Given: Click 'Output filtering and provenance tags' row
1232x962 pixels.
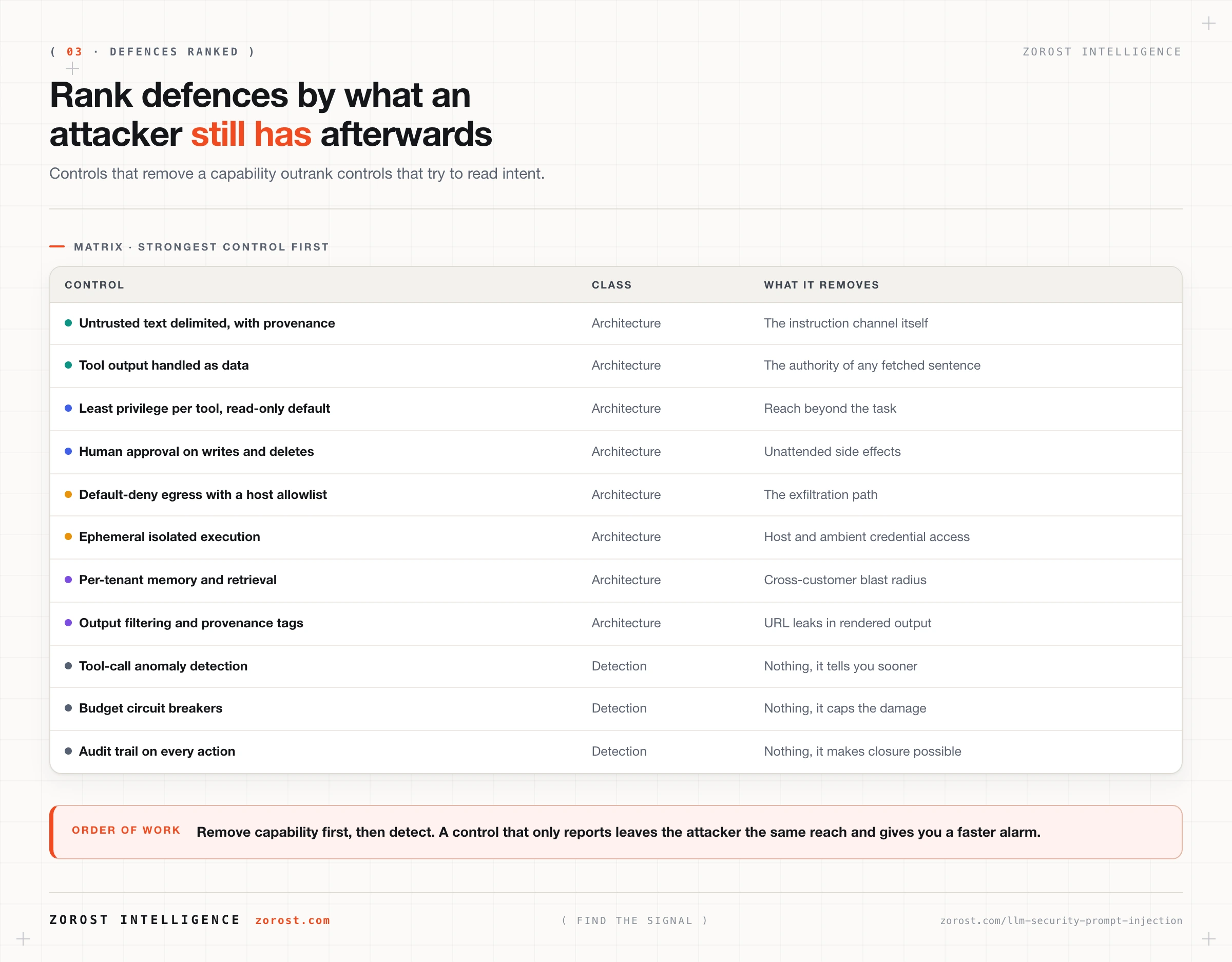Looking at the screenshot, I should coord(616,623).
